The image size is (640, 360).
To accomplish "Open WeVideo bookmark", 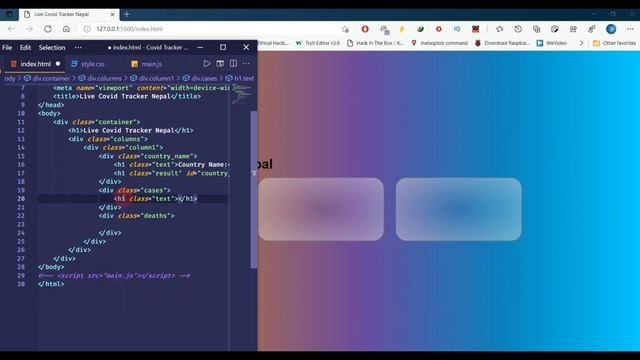I will [552, 43].
